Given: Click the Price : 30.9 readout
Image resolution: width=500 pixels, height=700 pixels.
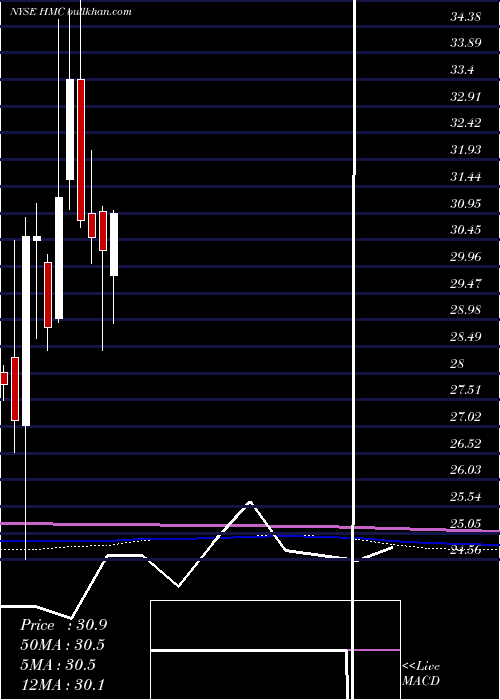Looking at the screenshot, I should point(63,625).
